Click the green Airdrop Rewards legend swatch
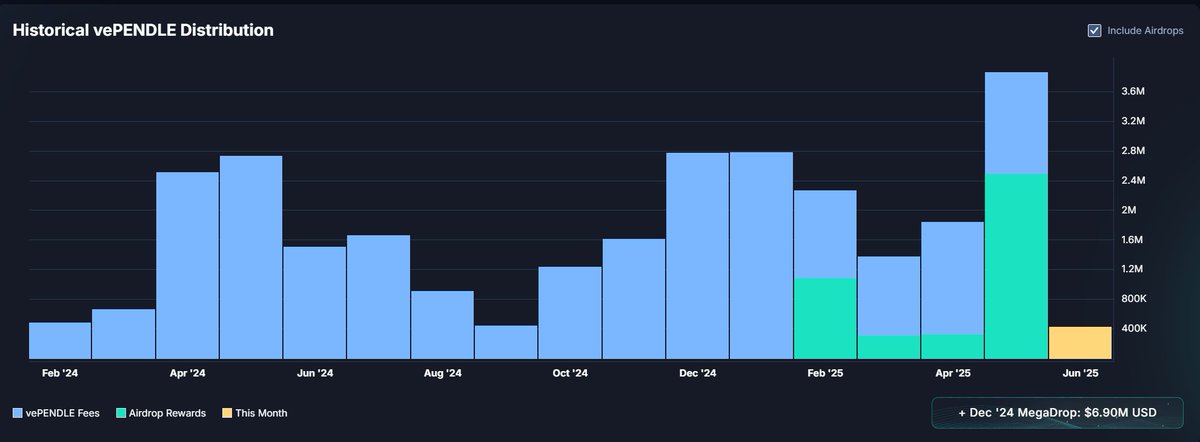This screenshot has width=1200, height=442. point(121,413)
